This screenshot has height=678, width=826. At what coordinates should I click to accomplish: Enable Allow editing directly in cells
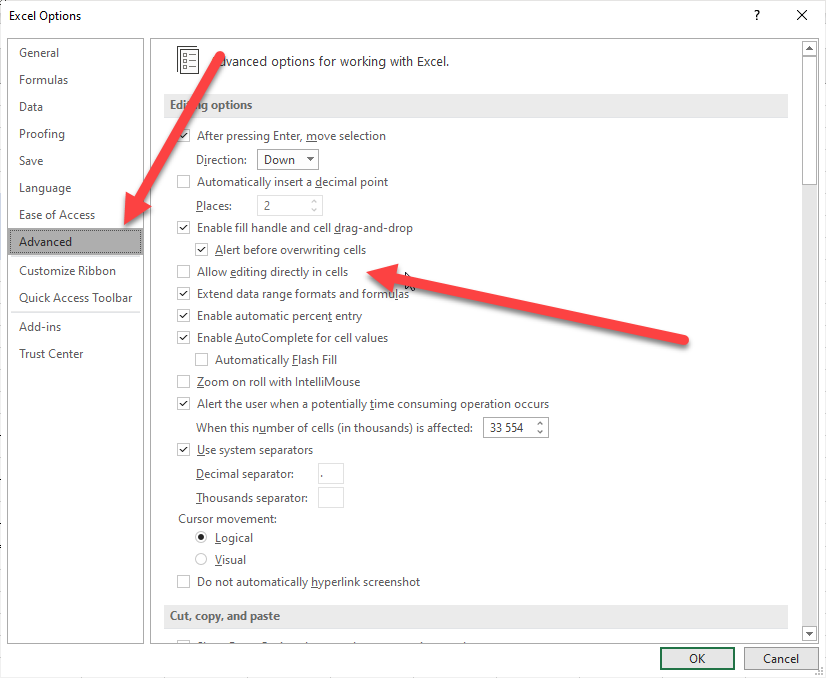point(183,272)
